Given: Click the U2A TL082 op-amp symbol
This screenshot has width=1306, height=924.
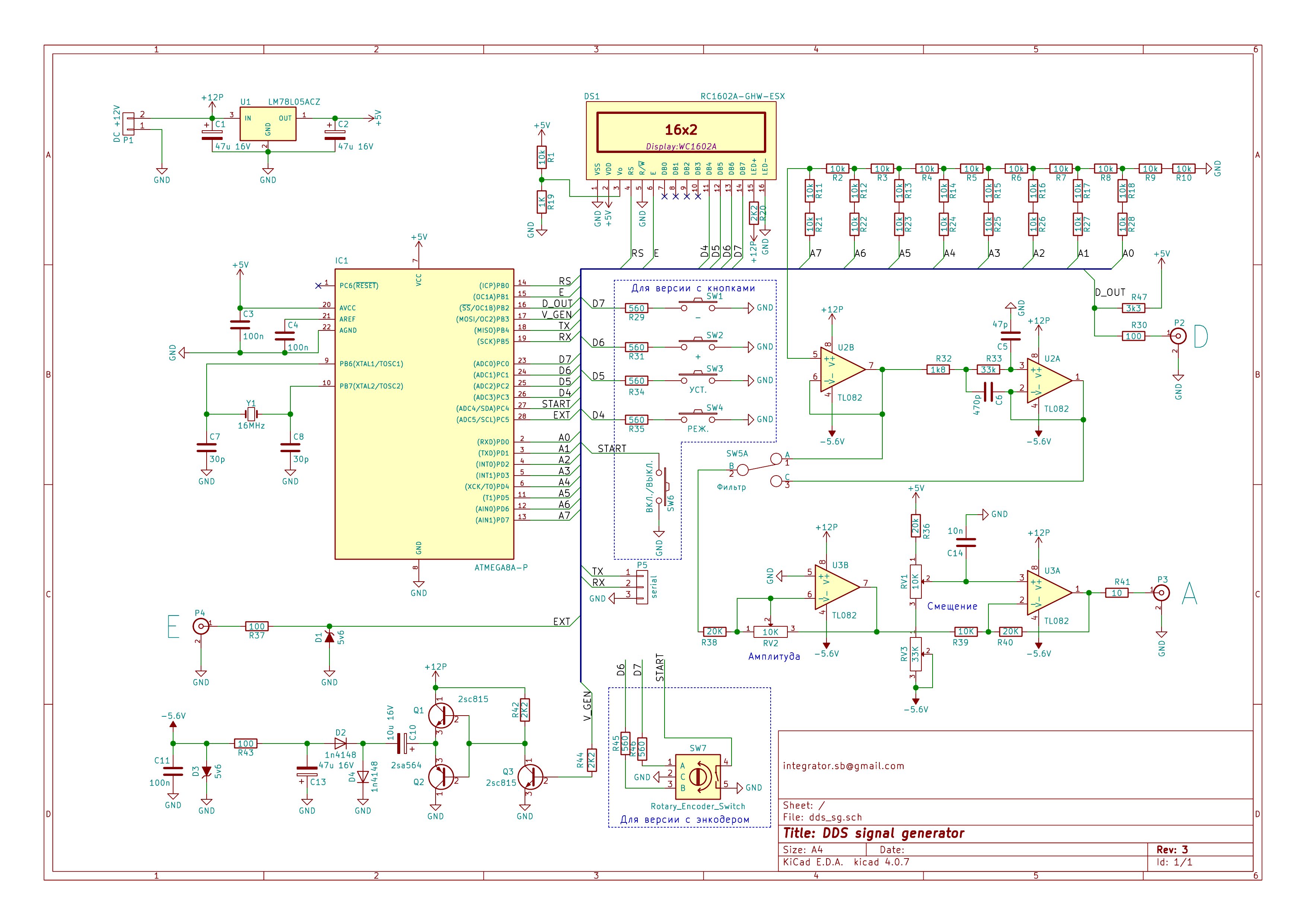Looking at the screenshot, I should tap(1049, 381).
